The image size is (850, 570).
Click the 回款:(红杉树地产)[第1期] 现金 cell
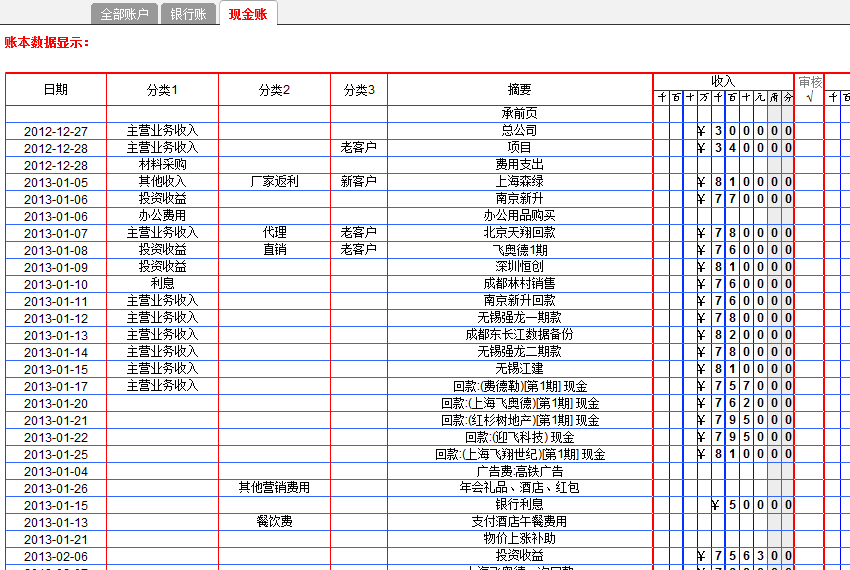520,420
